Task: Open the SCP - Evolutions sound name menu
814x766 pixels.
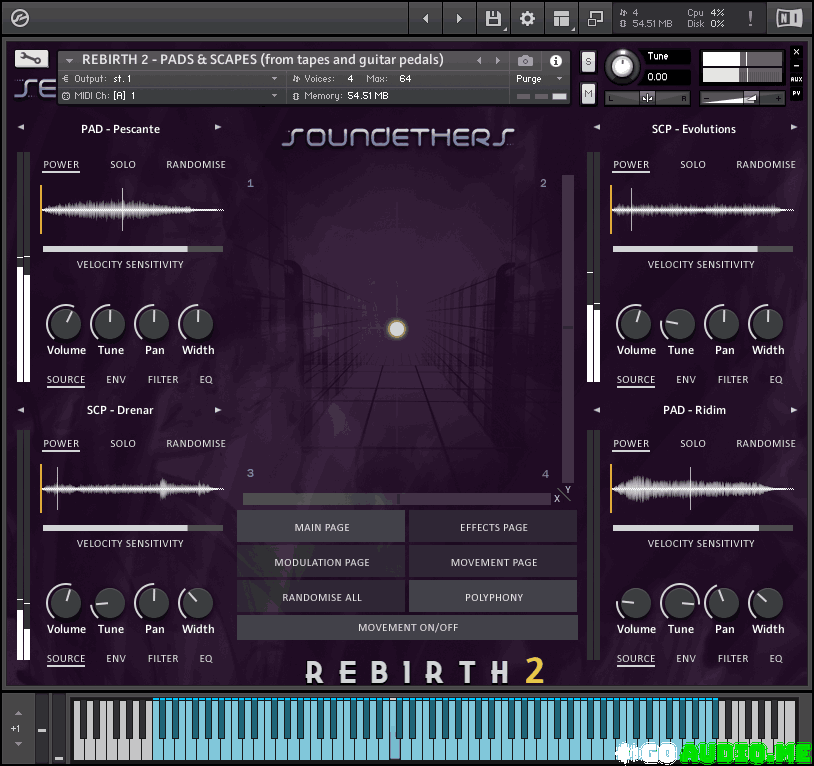Action: 694,129
